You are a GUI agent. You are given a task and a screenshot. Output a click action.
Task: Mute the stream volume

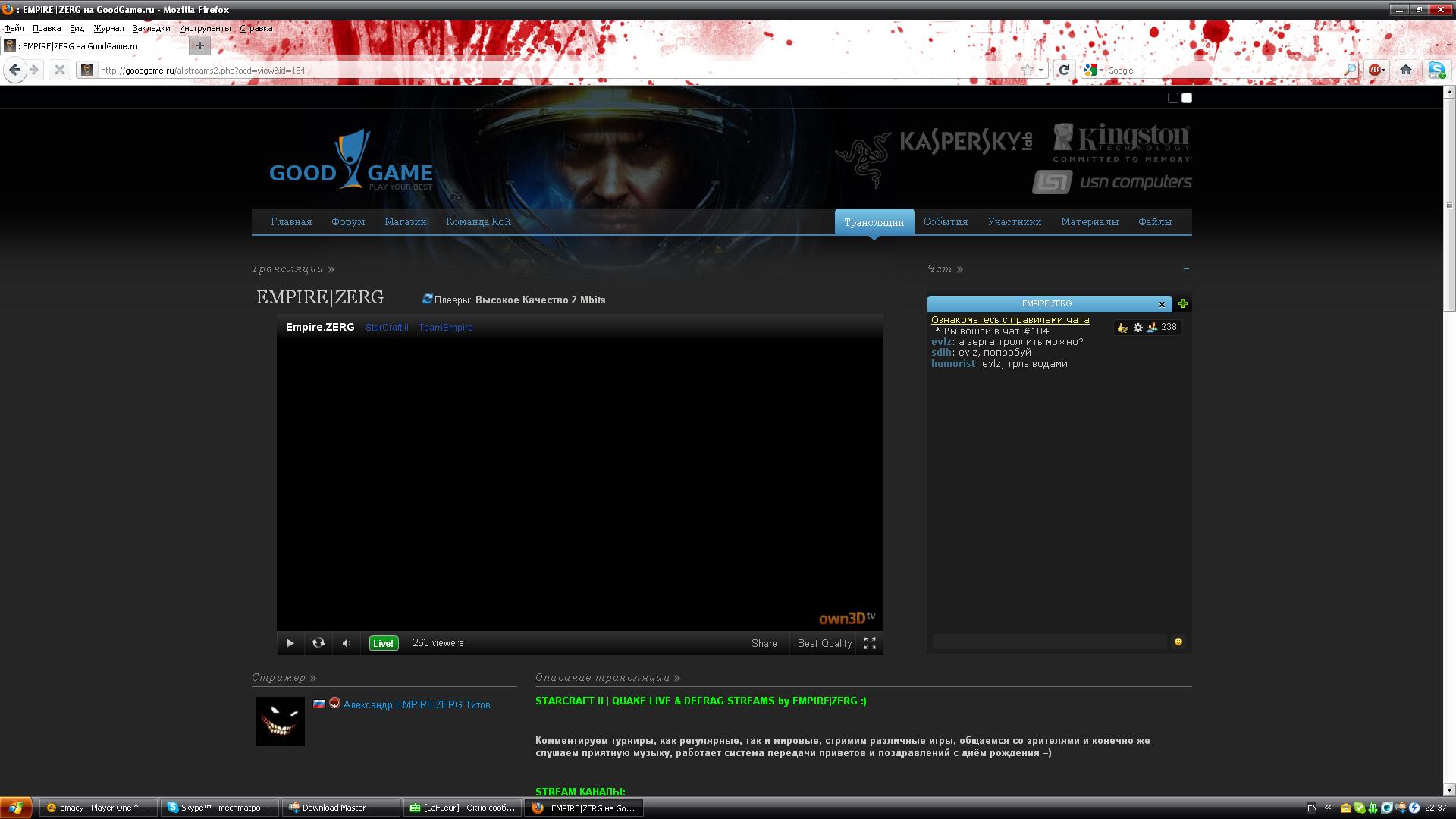347,643
